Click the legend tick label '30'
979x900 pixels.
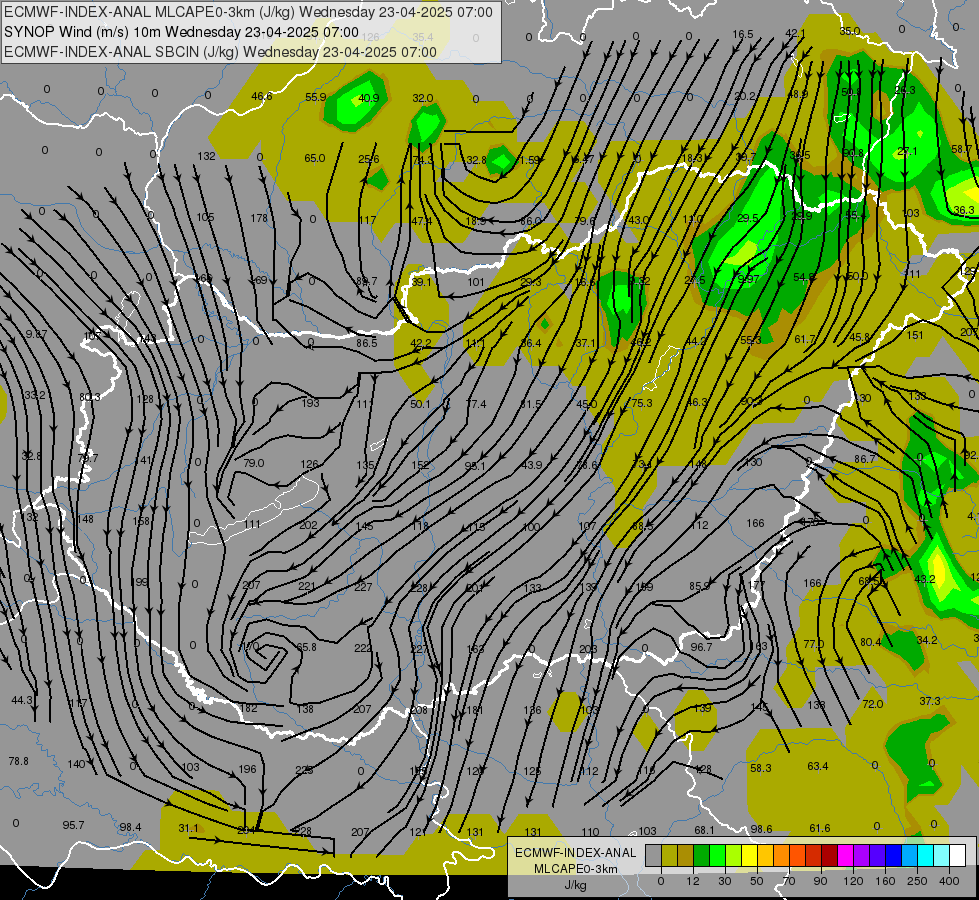tap(725, 881)
